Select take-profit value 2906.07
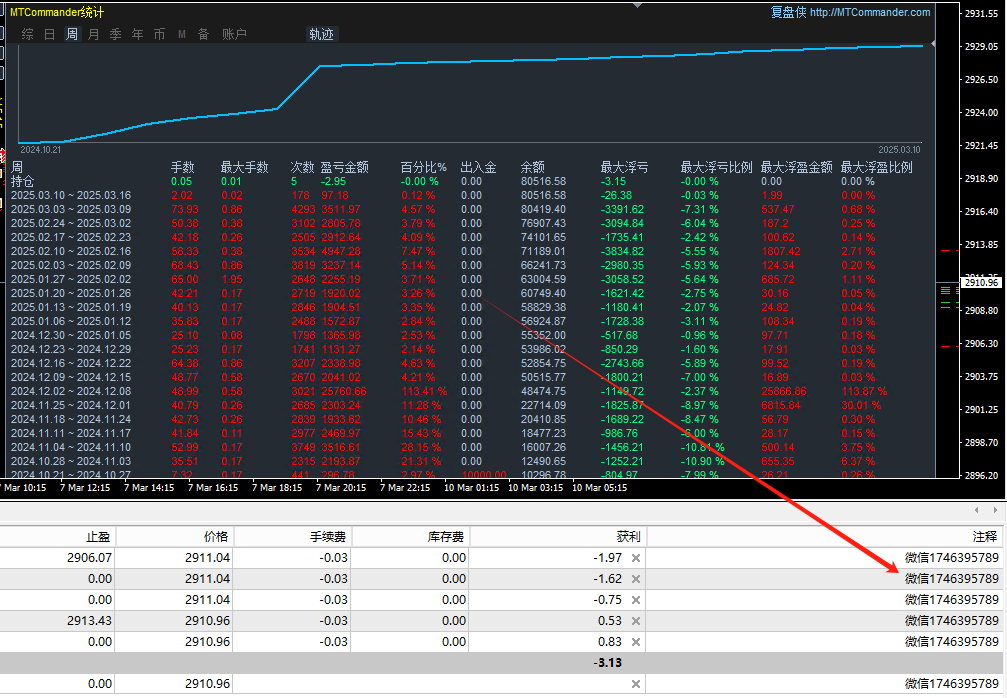Screen dimensions: 1007x698 89,558
